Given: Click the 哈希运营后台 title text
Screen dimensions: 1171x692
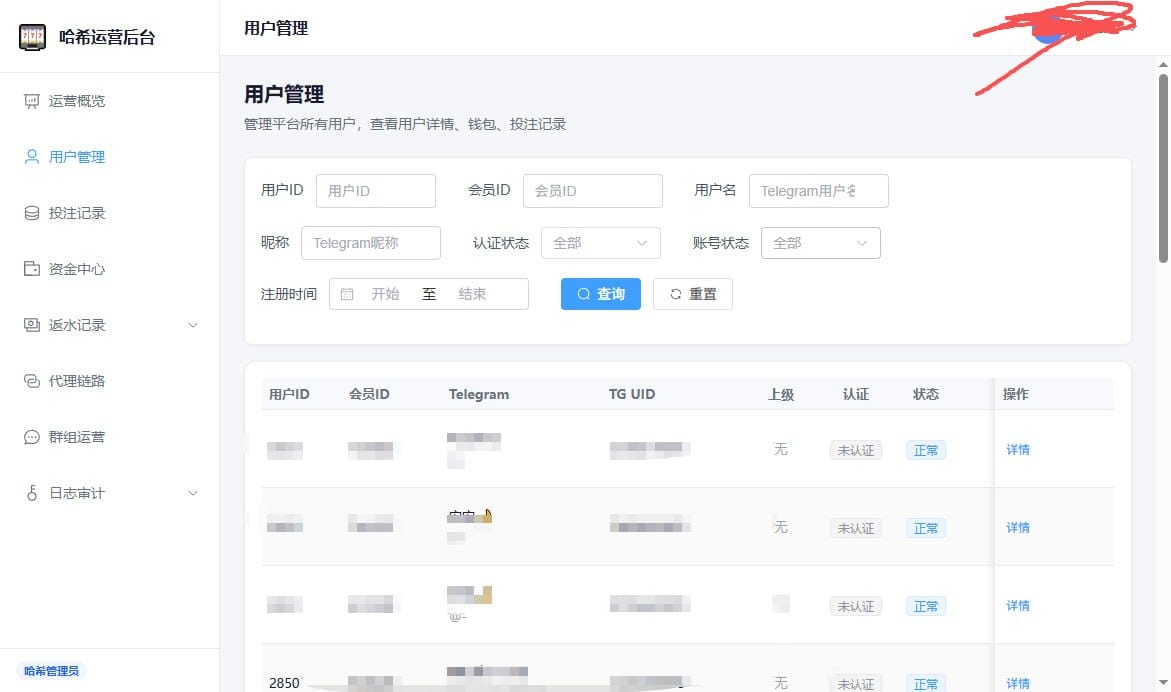Looking at the screenshot, I should click(x=107, y=37).
